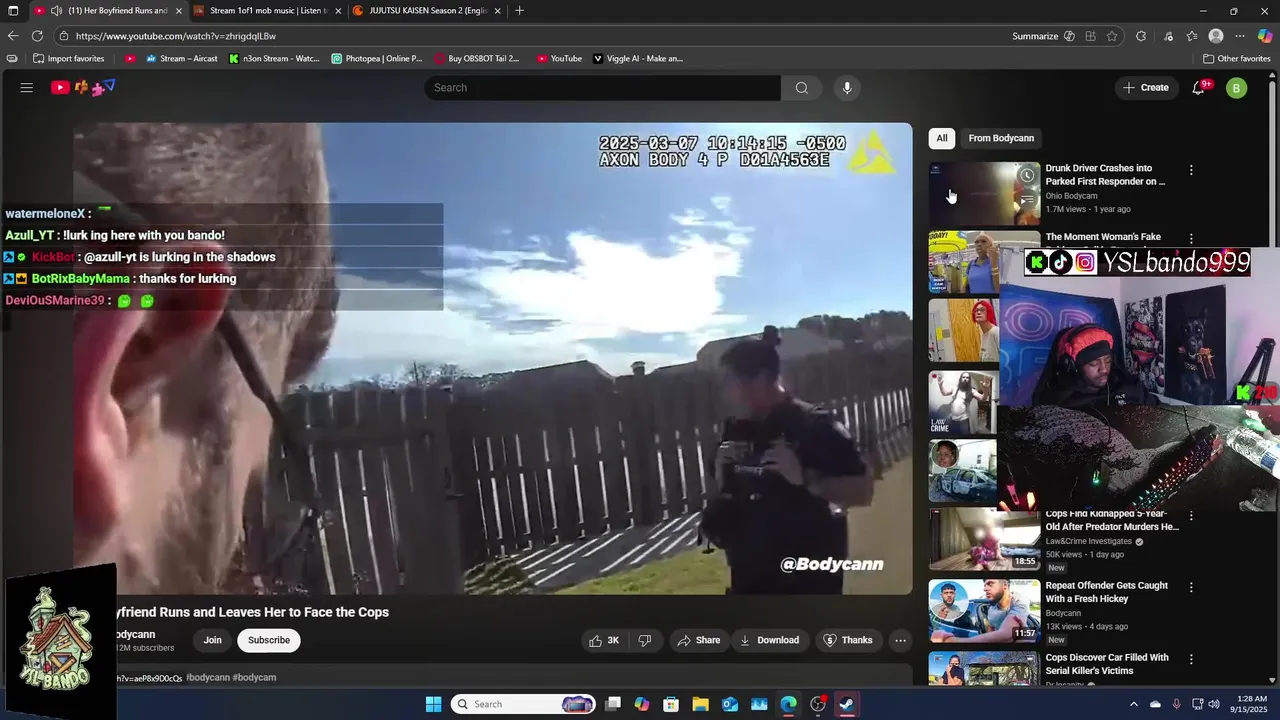Show hidden system tray icons
Viewport: 1280px width, 720px height.
pos(1133,704)
